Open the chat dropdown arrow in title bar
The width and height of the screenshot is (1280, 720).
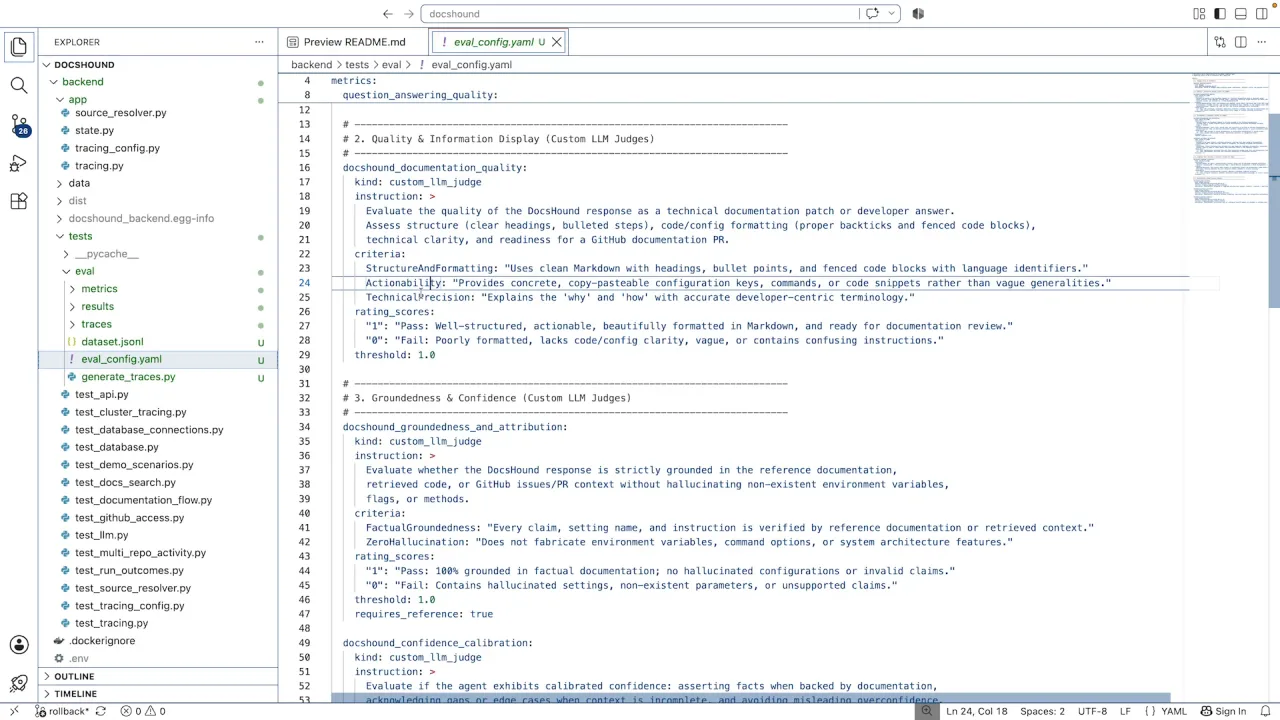tap(891, 14)
